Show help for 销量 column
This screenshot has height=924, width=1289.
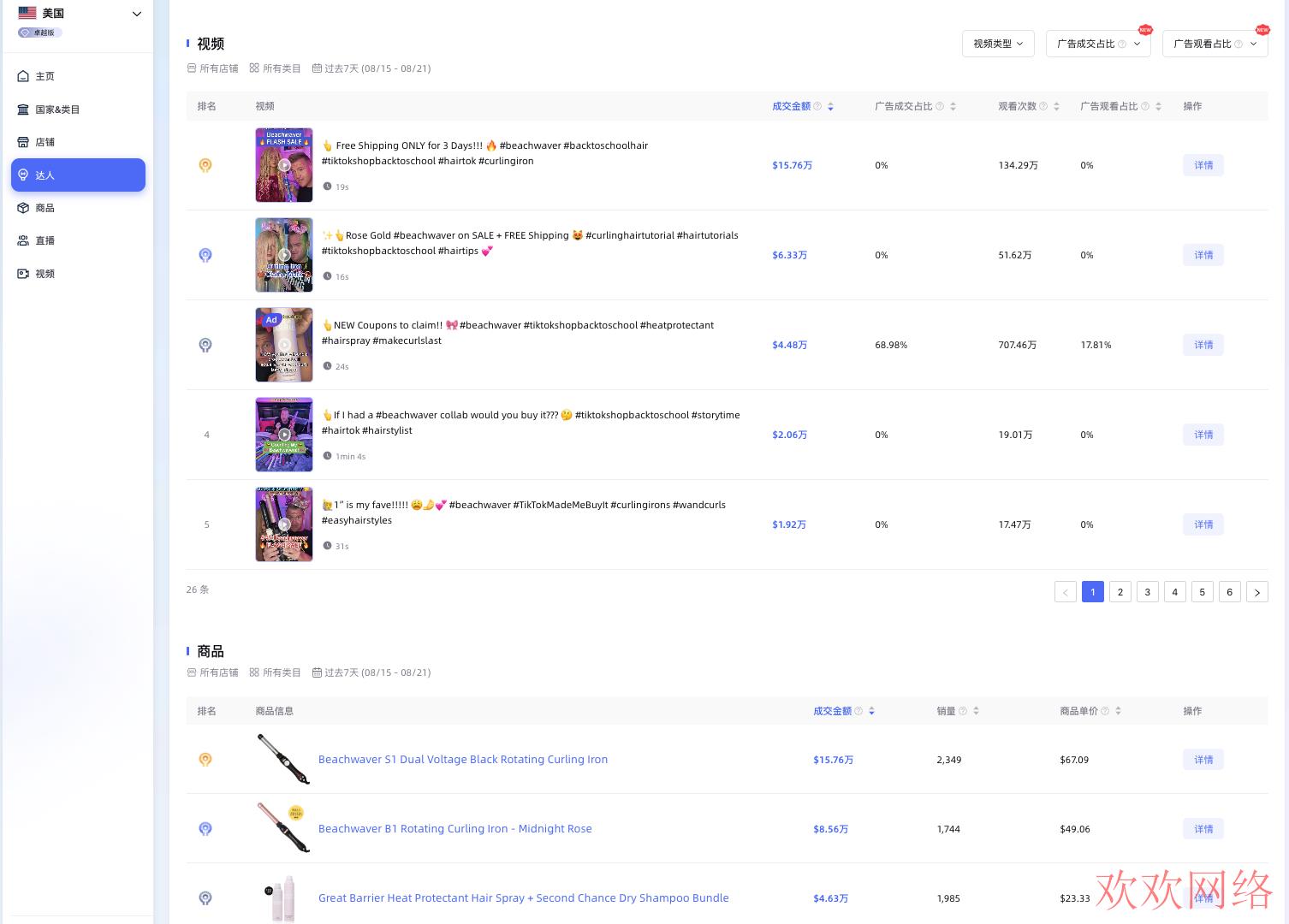tap(963, 711)
